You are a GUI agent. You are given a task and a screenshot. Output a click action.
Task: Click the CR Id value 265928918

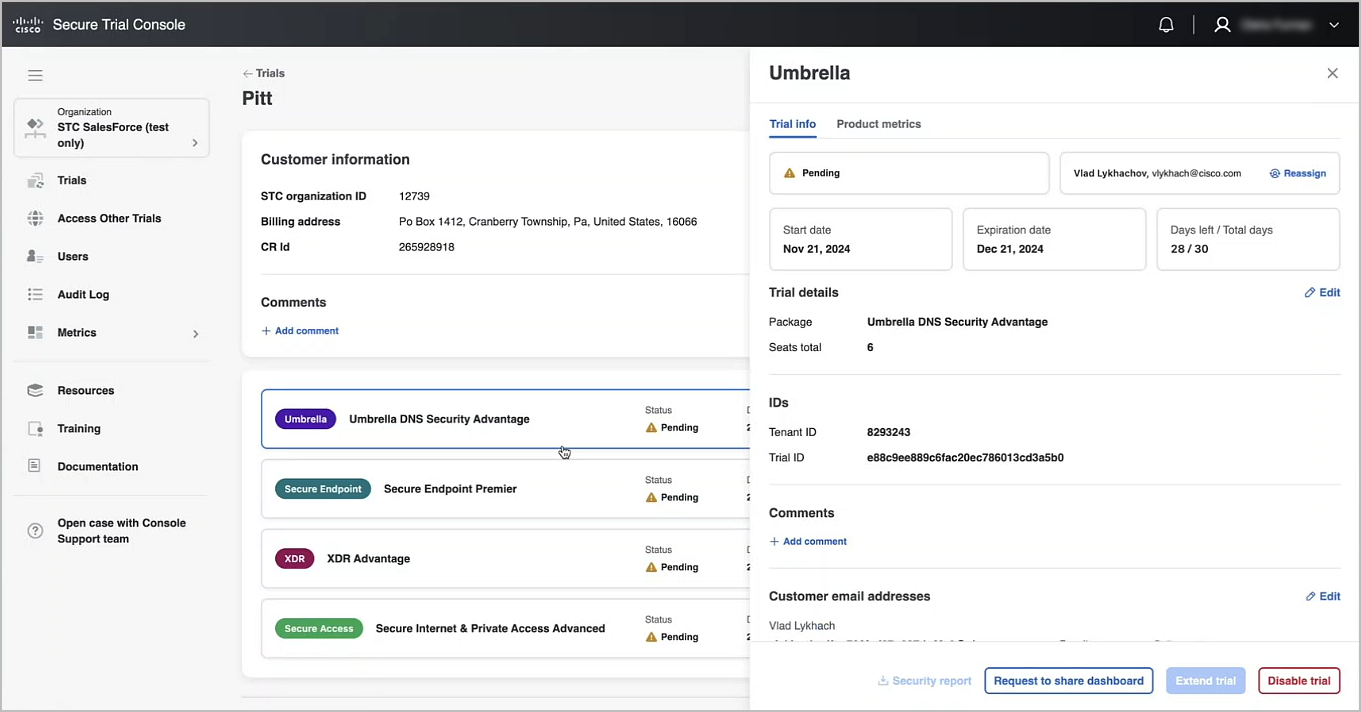coord(426,247)
